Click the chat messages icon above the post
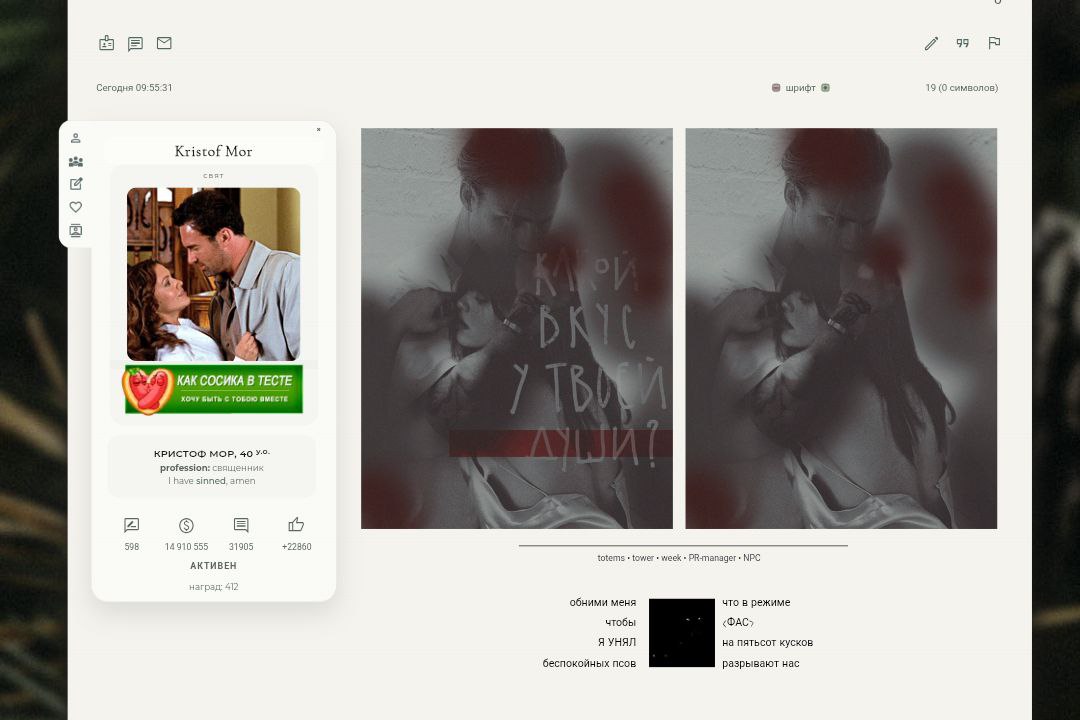The image size is (1080, 720). click(x=135, y=43)
